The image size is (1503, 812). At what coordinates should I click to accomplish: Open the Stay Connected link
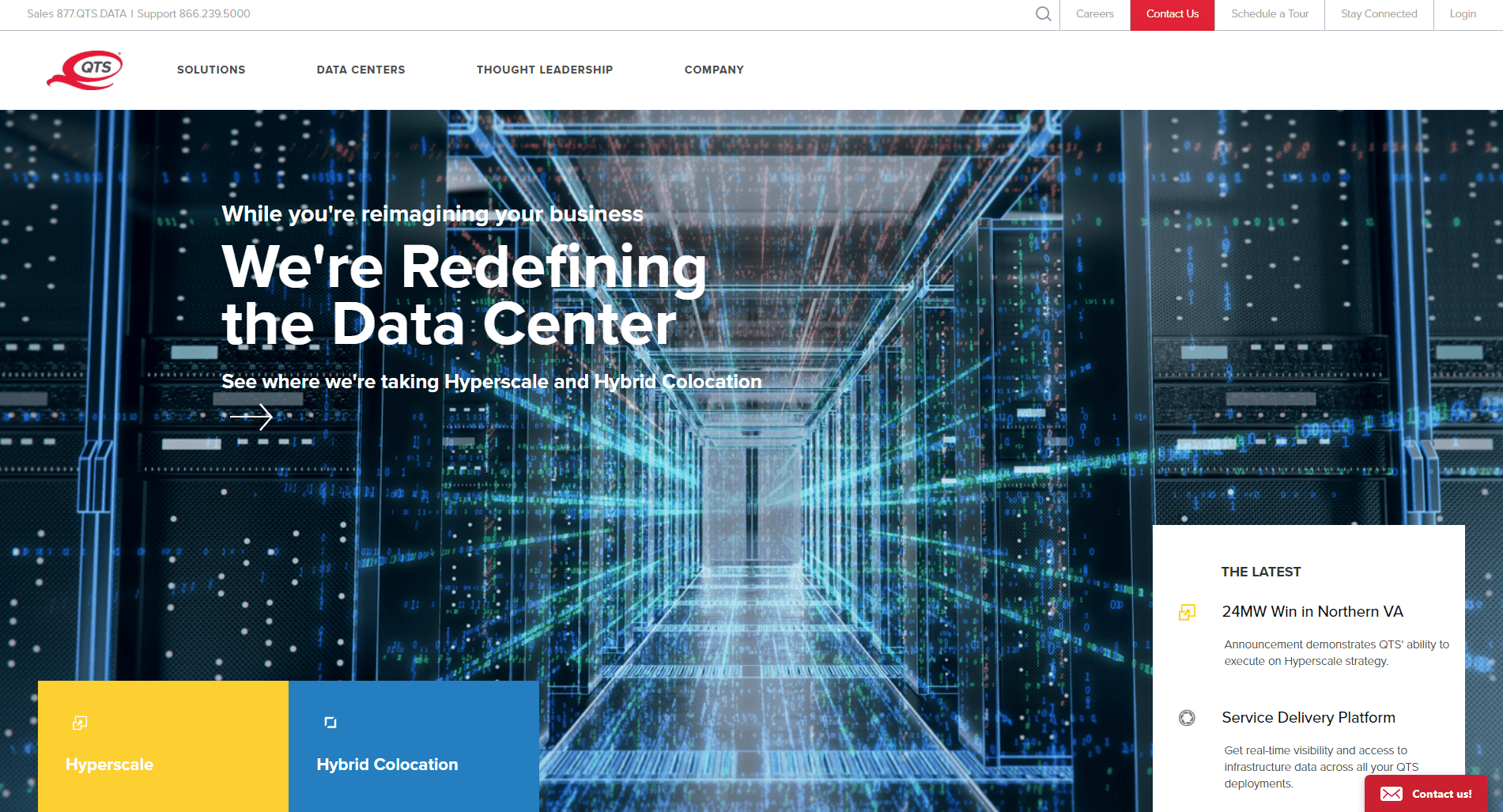pos(1379,14)
